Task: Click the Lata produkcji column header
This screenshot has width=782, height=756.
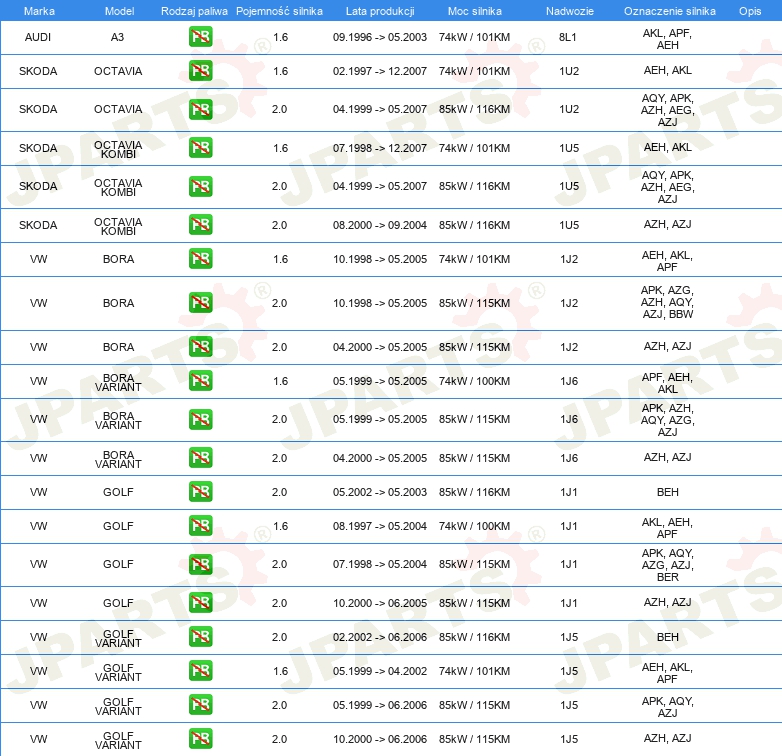Action: 380,11
